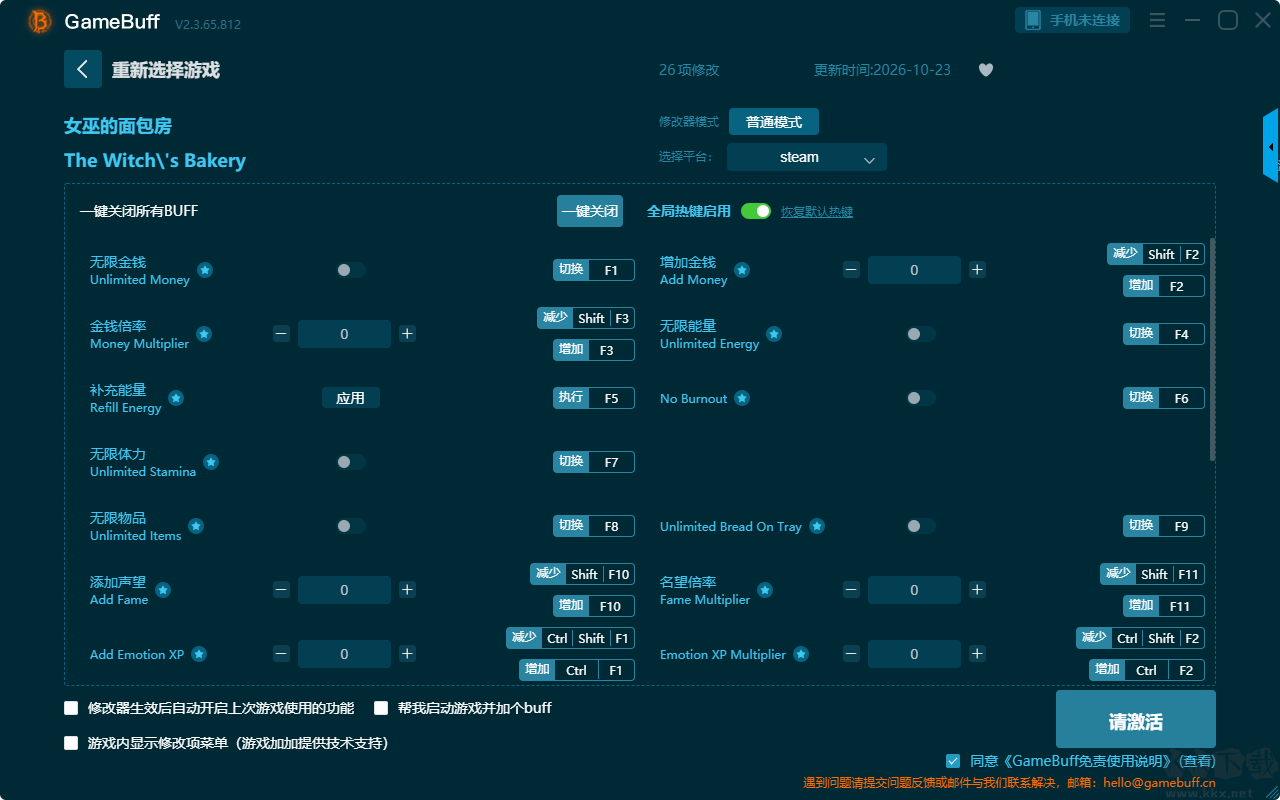
Task: Increase Add Fame value with plus button
Action: tap(407, 590)
